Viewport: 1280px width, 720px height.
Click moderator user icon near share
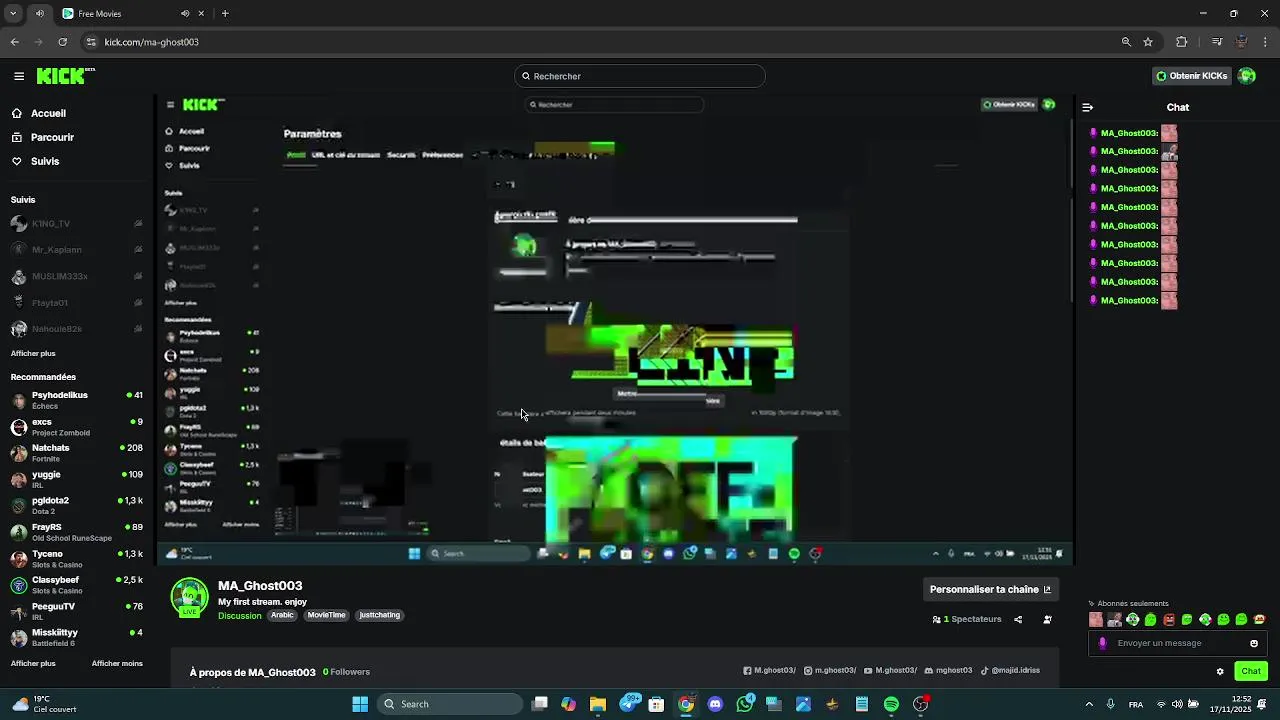tap(1047, 619)
